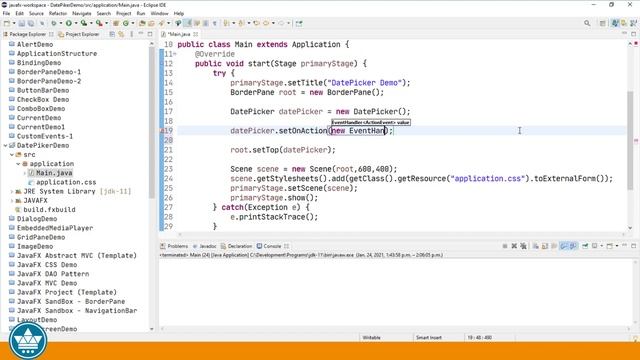Expand JRE System Library node
The height and width of the screenshot is (360, 640).
coord(12,191)
